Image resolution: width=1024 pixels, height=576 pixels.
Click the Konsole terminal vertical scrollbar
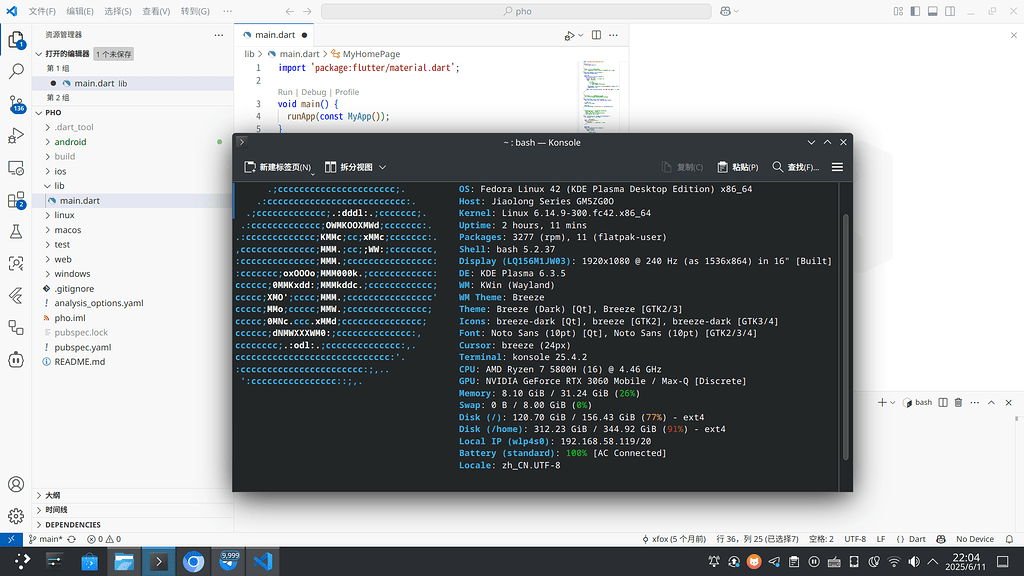click(846, 336)
